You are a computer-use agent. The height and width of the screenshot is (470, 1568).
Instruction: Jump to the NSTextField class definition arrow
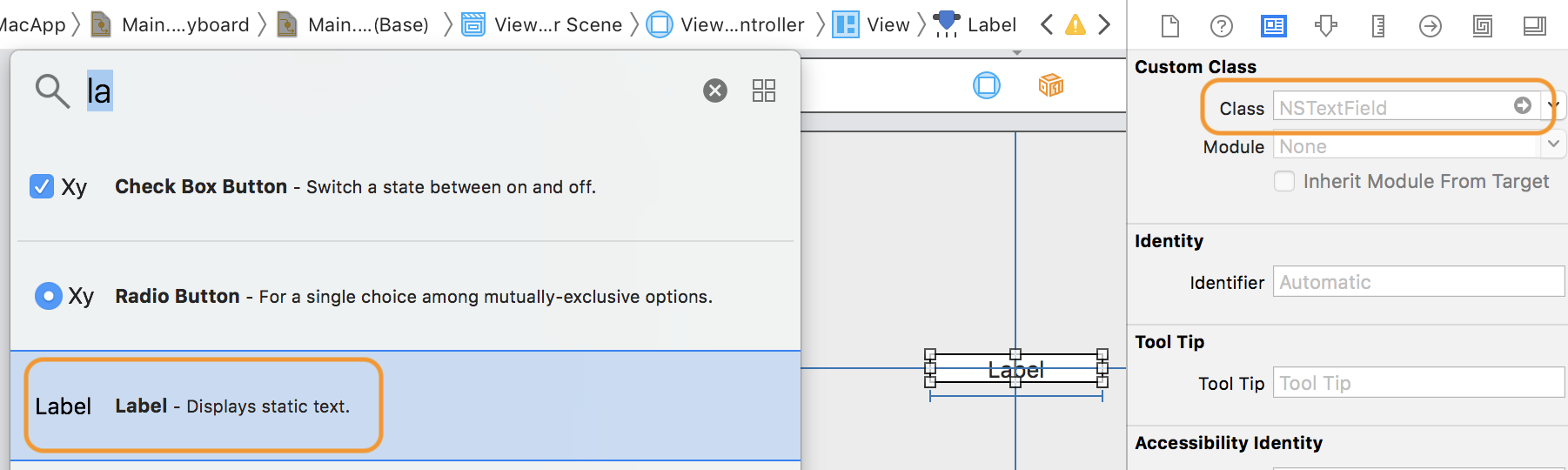tap(1523, 105)
